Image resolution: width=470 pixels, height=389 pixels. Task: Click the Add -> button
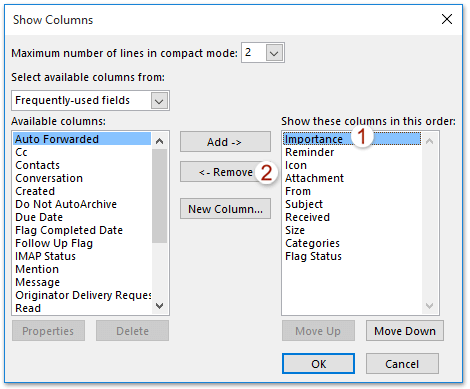(x=225, y=142)
